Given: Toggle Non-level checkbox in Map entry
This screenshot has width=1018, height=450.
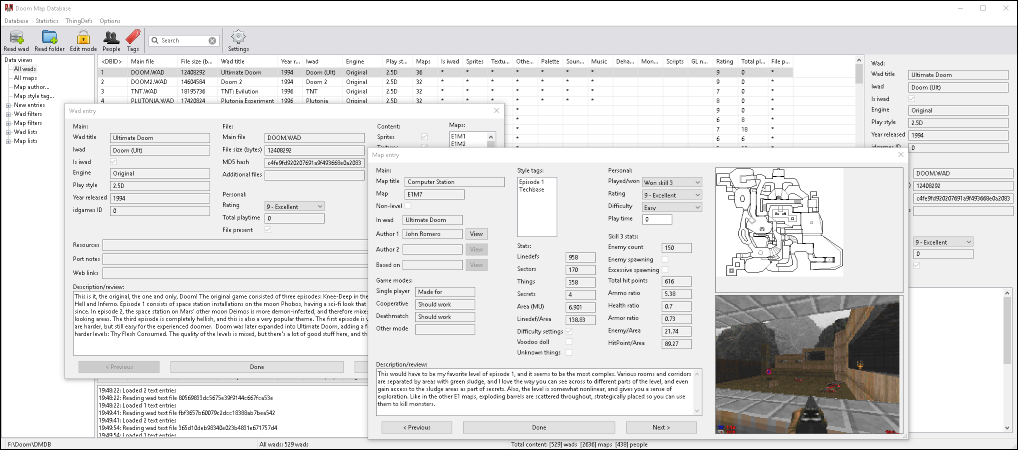Looking at the screenshot, I should tap(406, 206).
